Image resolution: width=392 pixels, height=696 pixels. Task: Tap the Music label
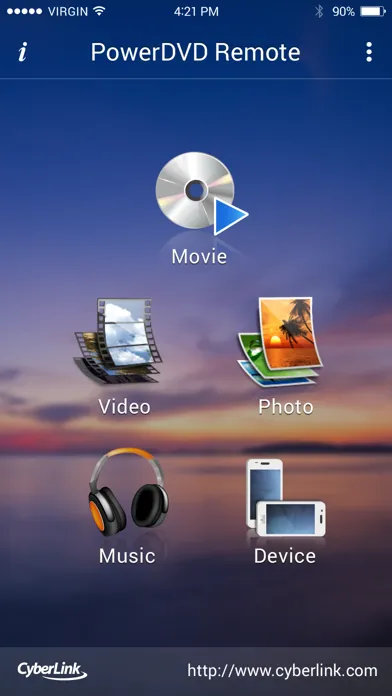point(127,556)
